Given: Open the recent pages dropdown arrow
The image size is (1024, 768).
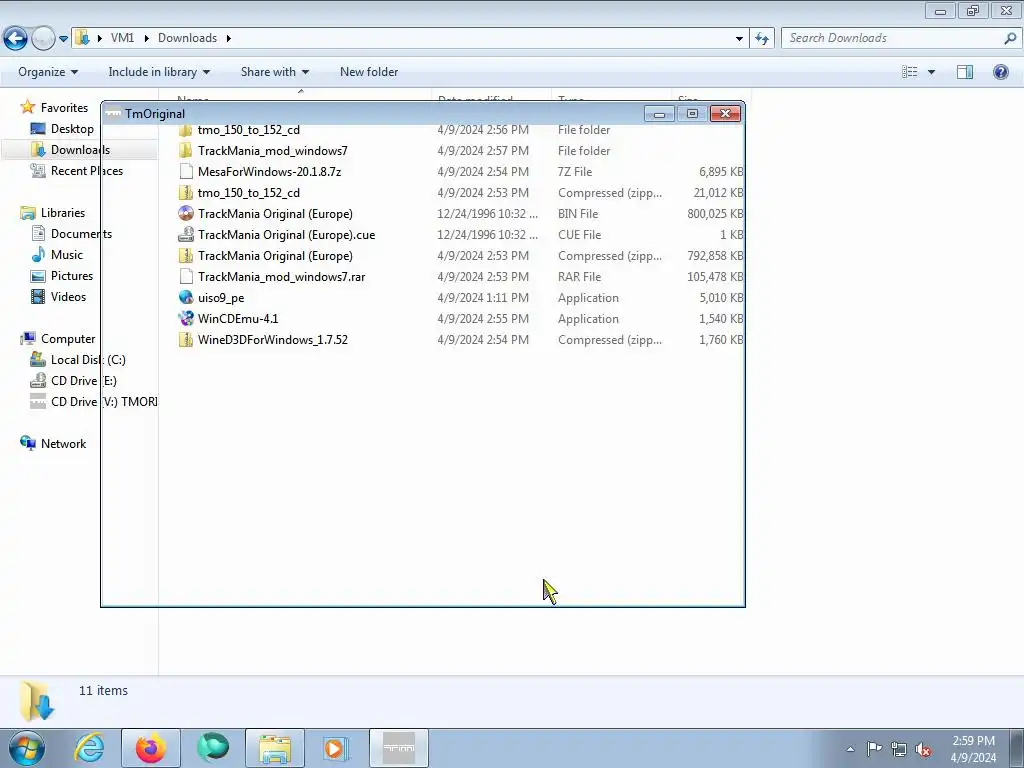Looking at the screenshot, I should tap(63, 39).
